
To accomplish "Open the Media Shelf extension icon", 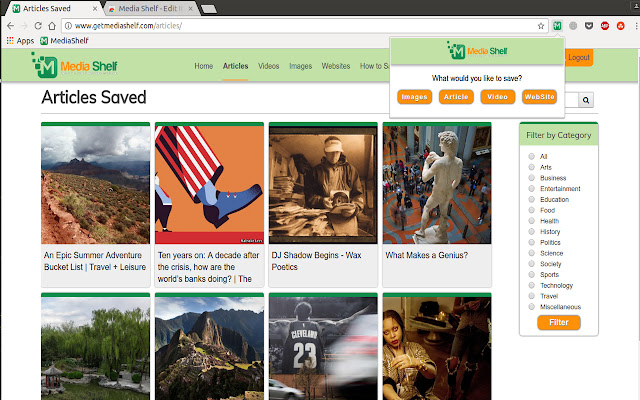I will click(x=557, y=26).
